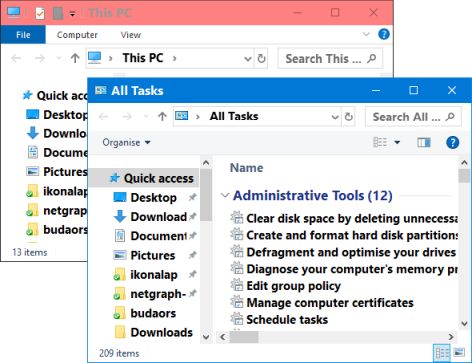
Task: Select the netgraph- folder in All Tasks
Action: tap(149, 294)
